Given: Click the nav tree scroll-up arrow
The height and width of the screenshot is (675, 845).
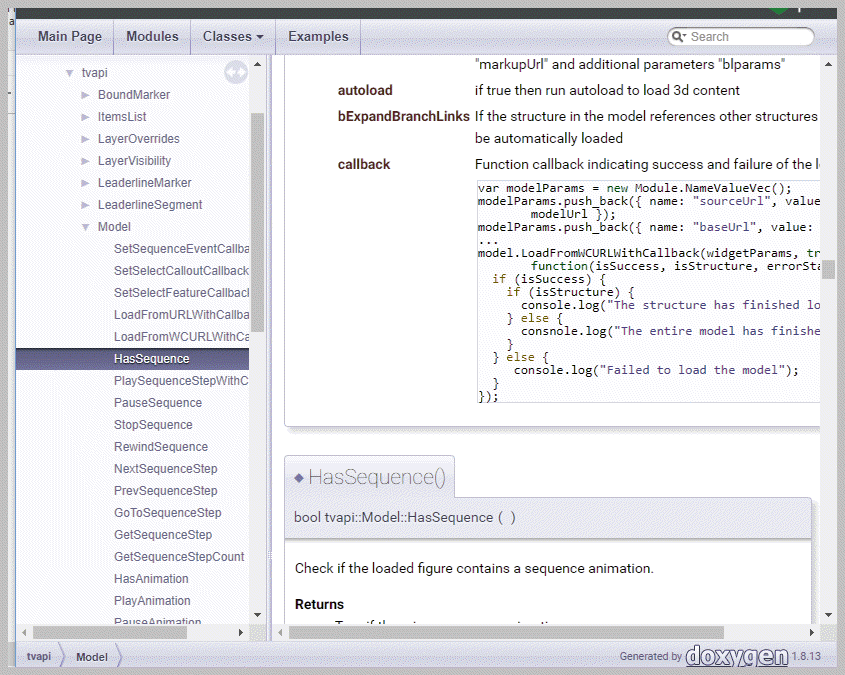Looking at the screenshot, I should (257, 65).
